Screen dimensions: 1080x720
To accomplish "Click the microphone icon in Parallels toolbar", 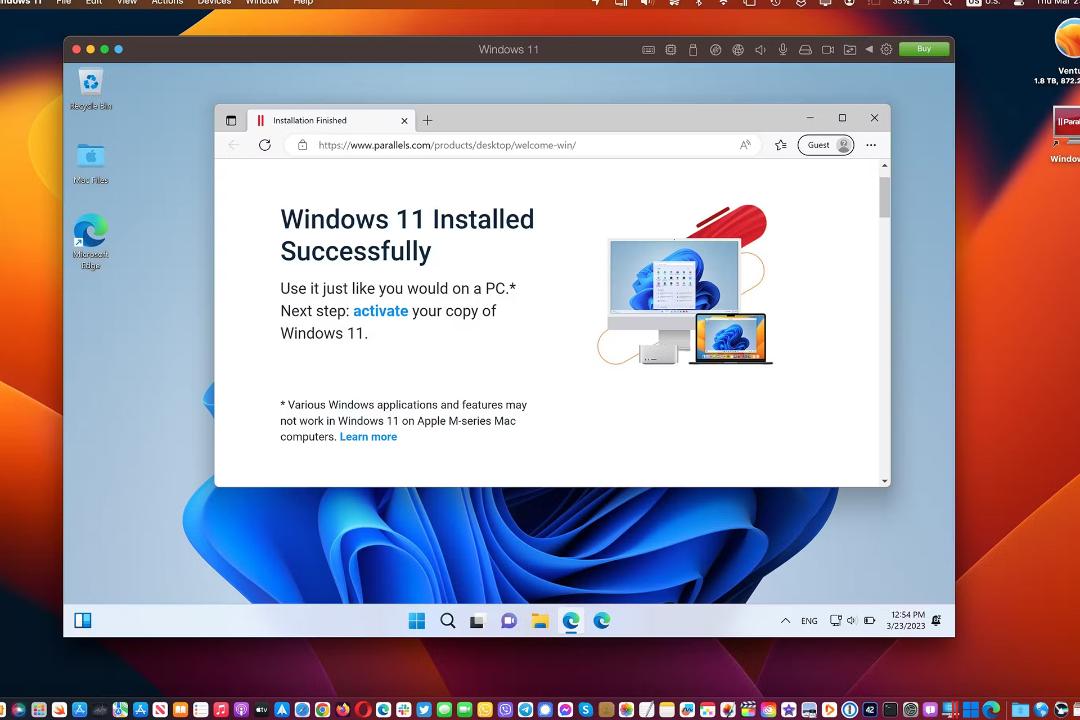I will pos(783,50).
